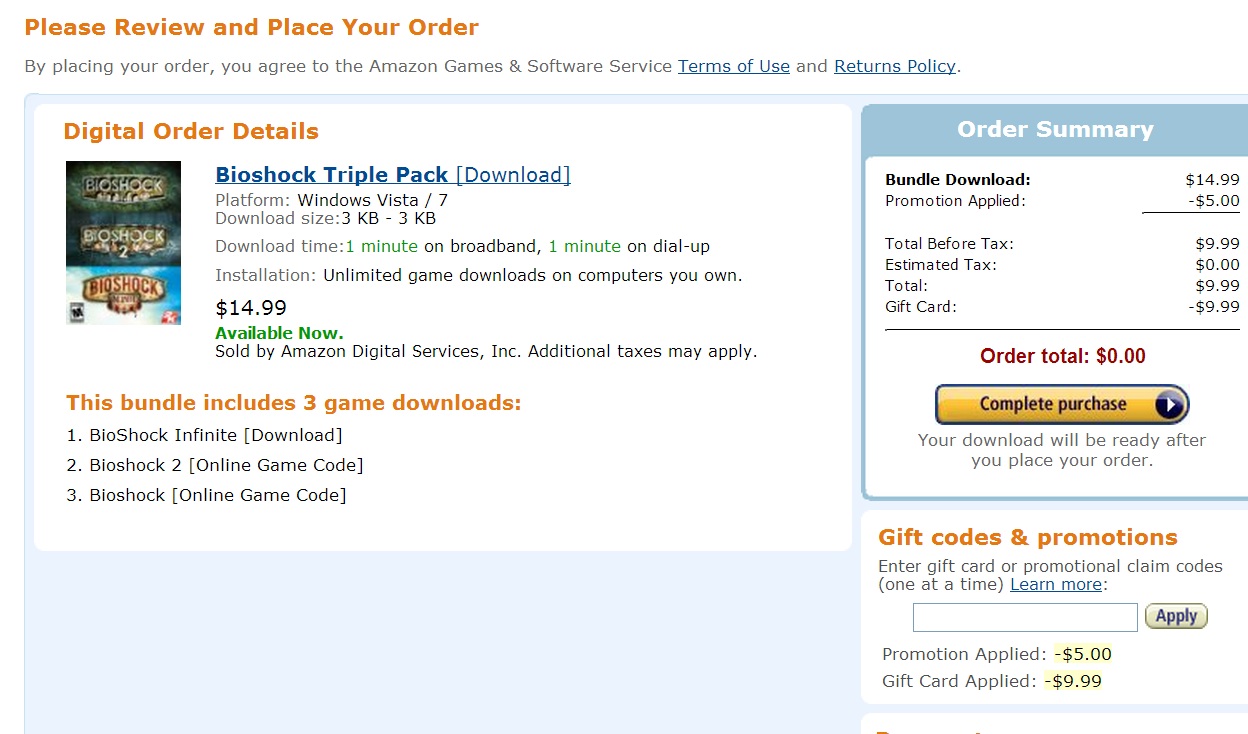The height and width of the screenshot is (734, 1248).
Task: Open the Terms of Use link
Action: tap(733, 66)
